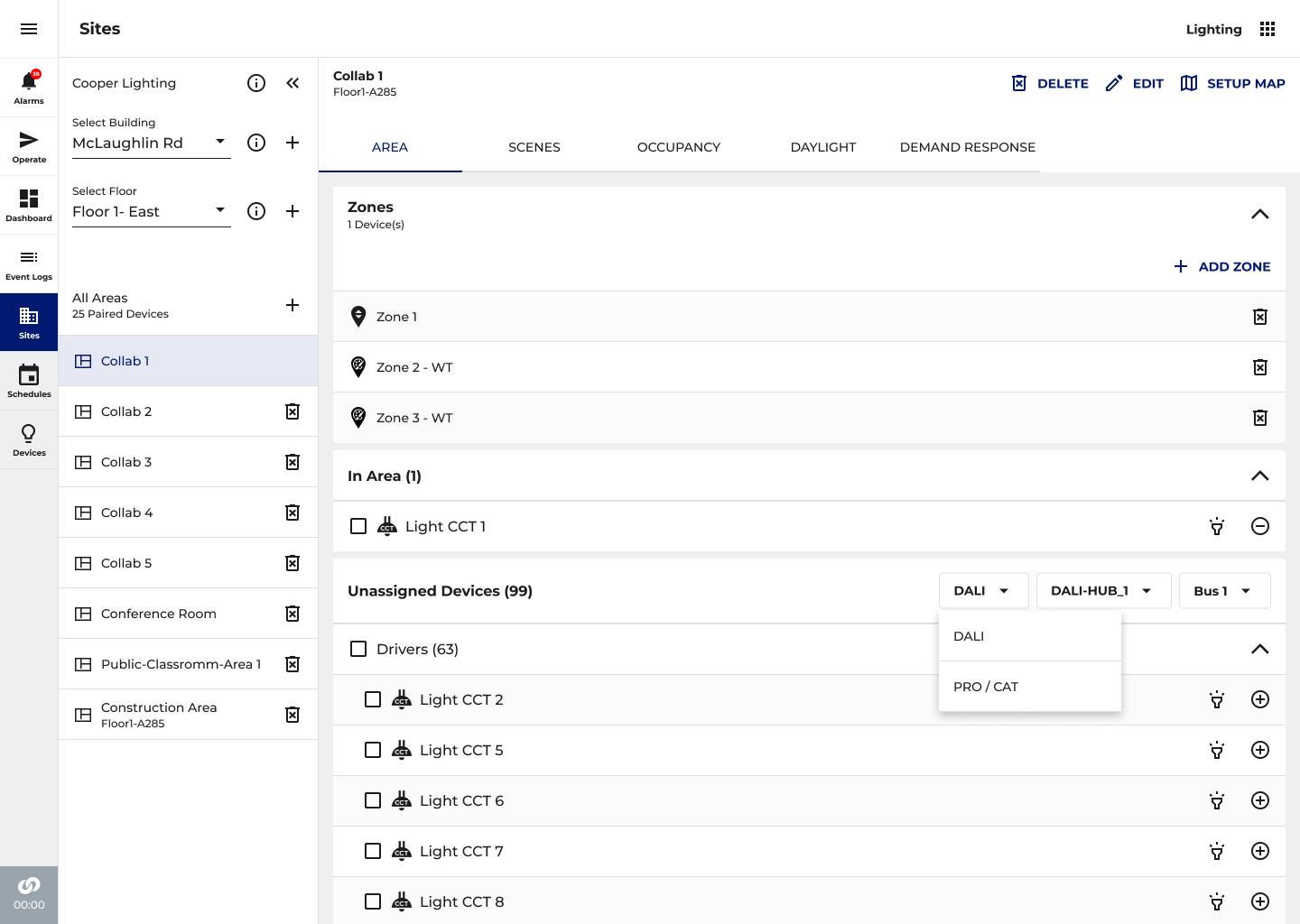Check the Light CCT 6 checkbox
This screenshot has width=1300, height=924.
point(373,800)
